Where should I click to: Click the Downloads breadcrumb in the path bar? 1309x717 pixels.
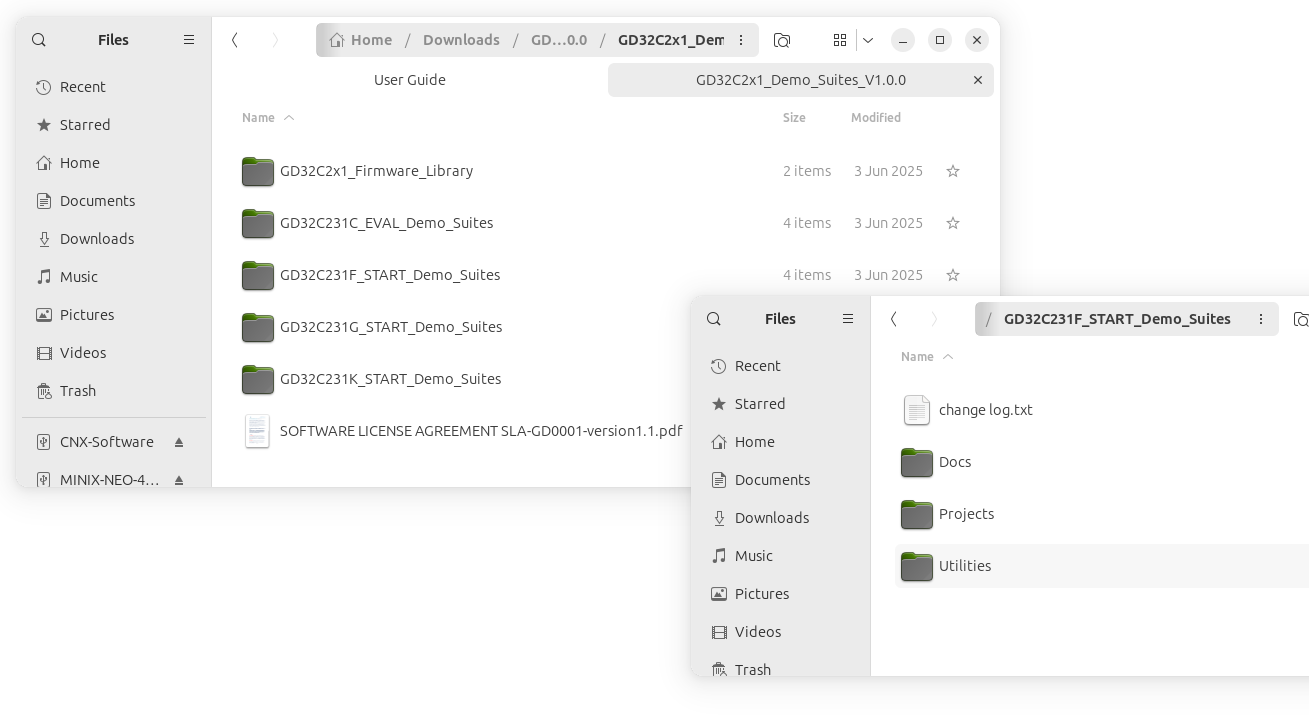[x=461, y=40]
